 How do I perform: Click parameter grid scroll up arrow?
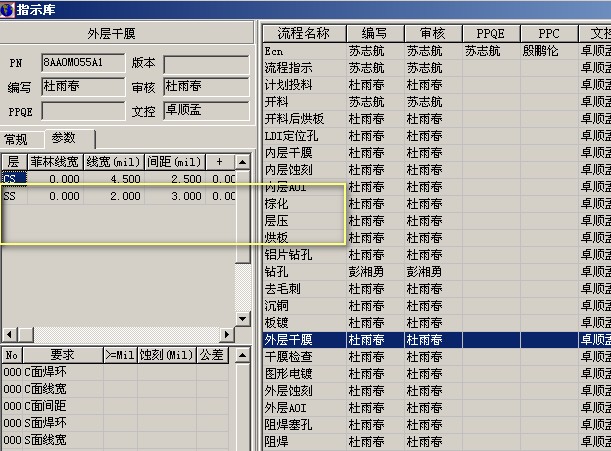243,162
